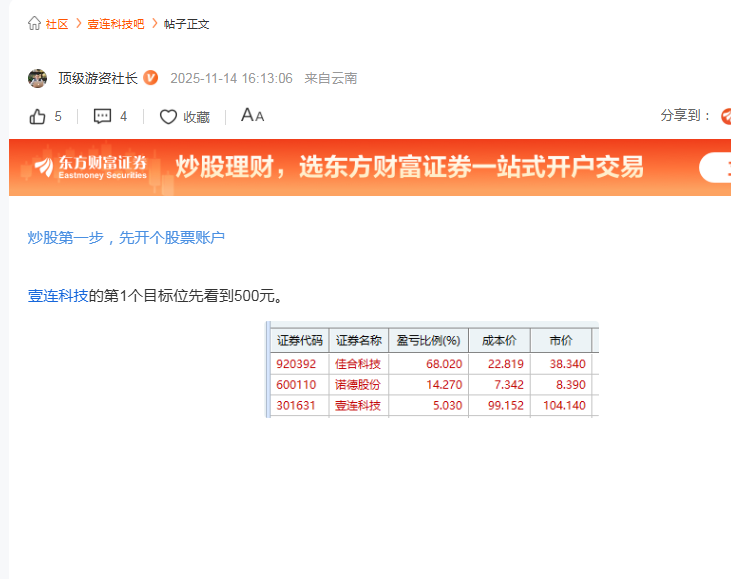Click the 成本价 column header

click(499, 340)
